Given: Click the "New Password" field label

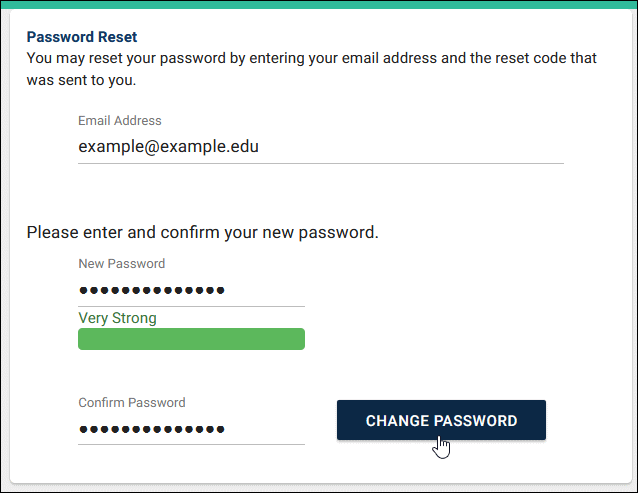Looking at the screenshot, I should [x=121, y=264].
